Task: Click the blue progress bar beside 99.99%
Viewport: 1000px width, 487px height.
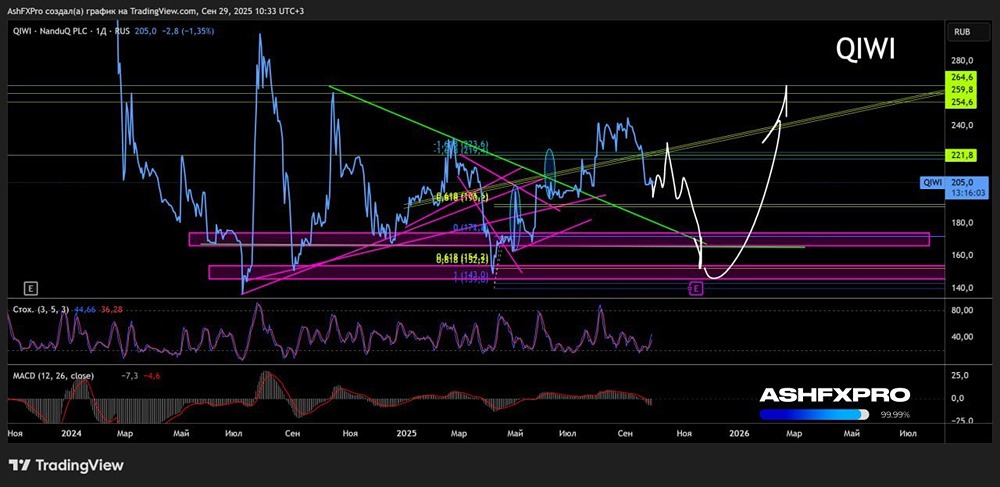Action: [814, 414]
